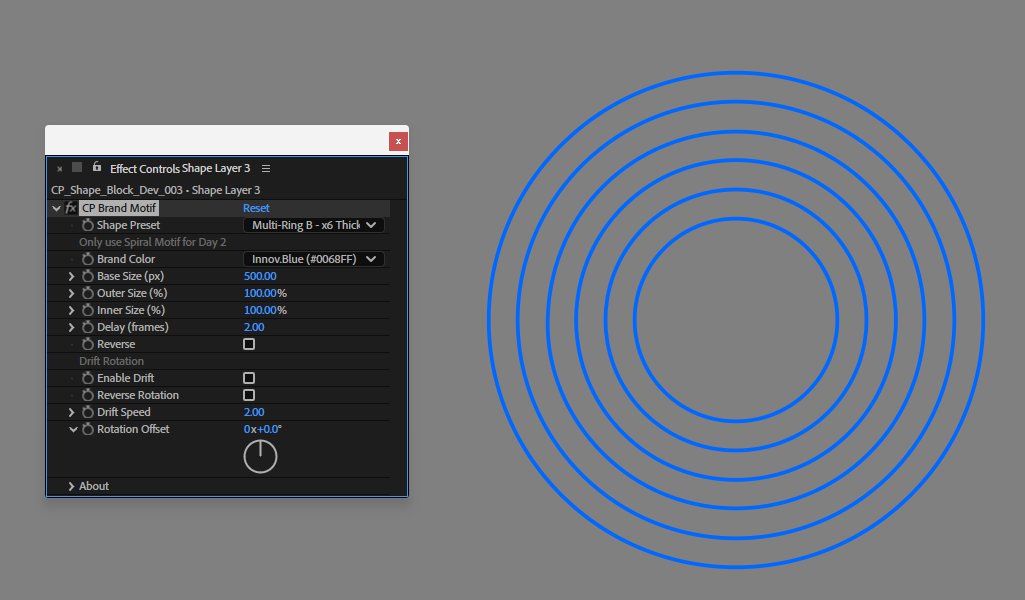Open the Brand Color dropdown
Screen dimensions: 1025x600
tap(313, 259)
